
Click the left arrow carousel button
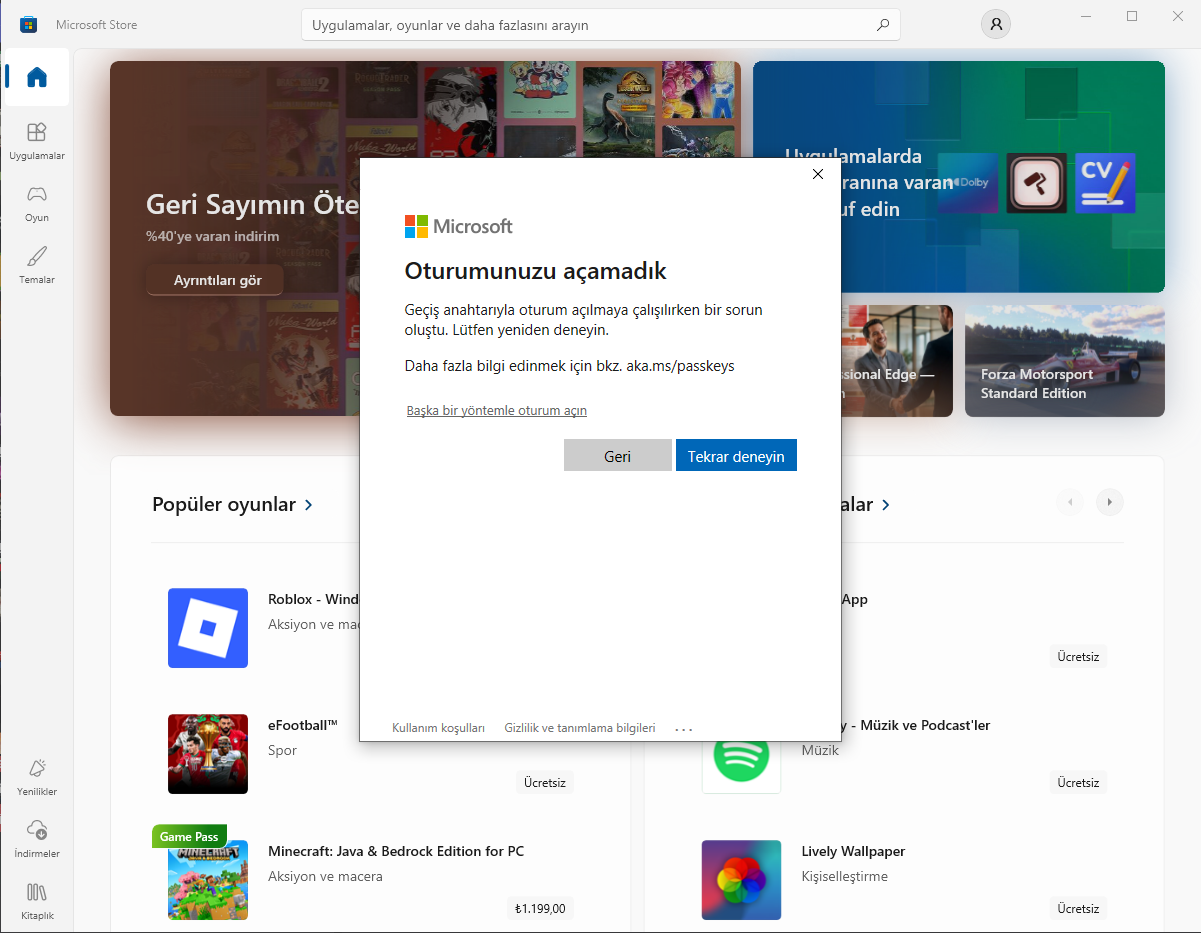point(1070,502)
